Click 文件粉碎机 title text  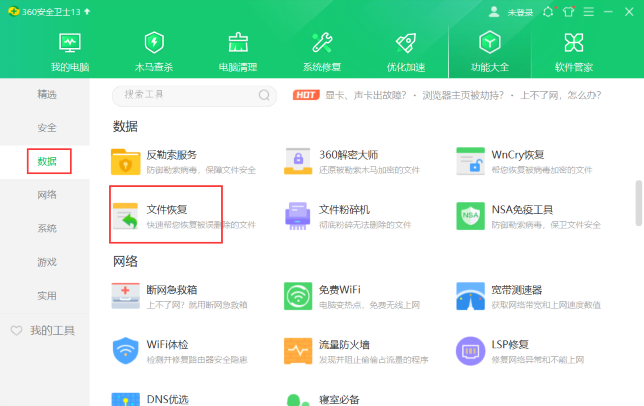345,209
